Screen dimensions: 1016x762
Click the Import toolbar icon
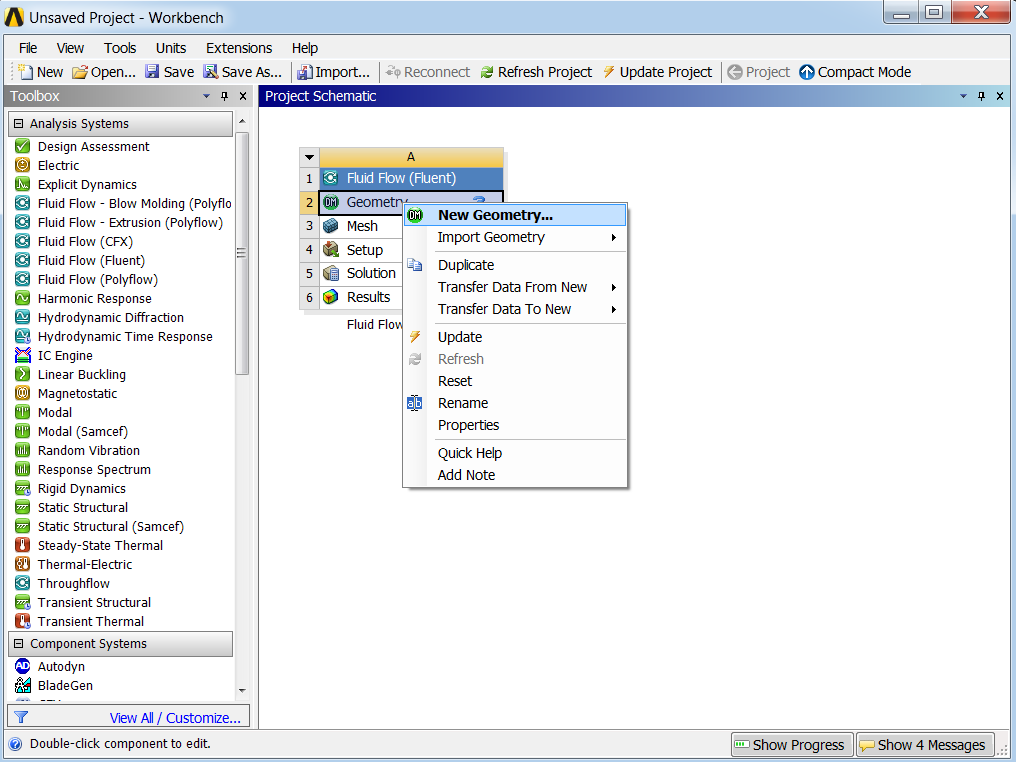305,72
